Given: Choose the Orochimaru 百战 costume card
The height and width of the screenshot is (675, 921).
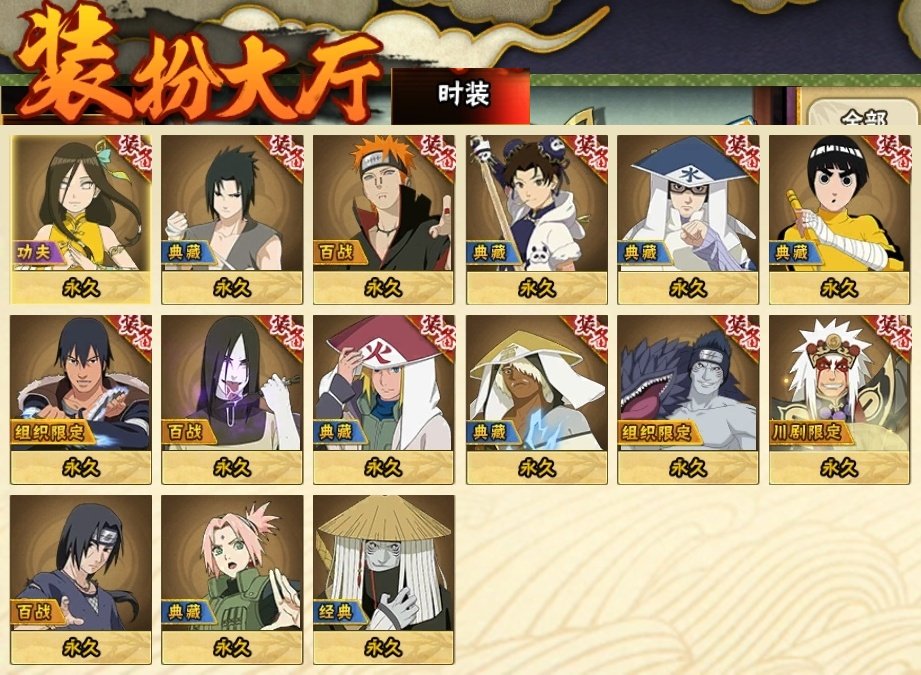Looking at the screenshot, I should (x=232, y=399).
